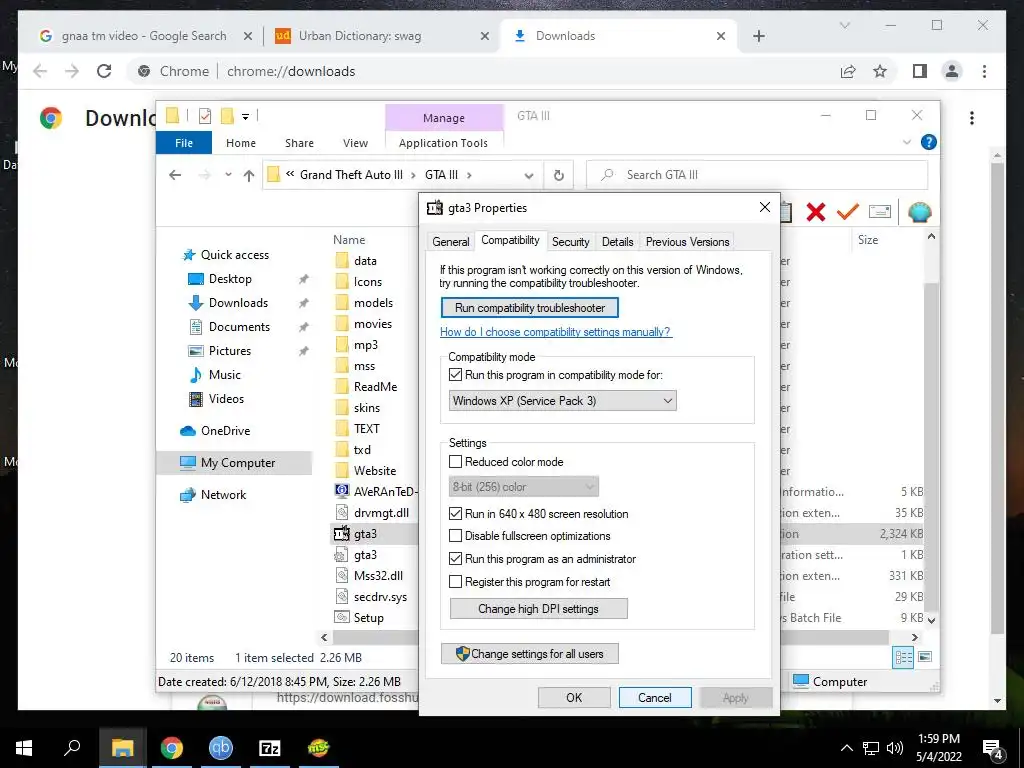Click the Chrome address bar
This screenshot has width=1024, height=768.
pos(483,71)
